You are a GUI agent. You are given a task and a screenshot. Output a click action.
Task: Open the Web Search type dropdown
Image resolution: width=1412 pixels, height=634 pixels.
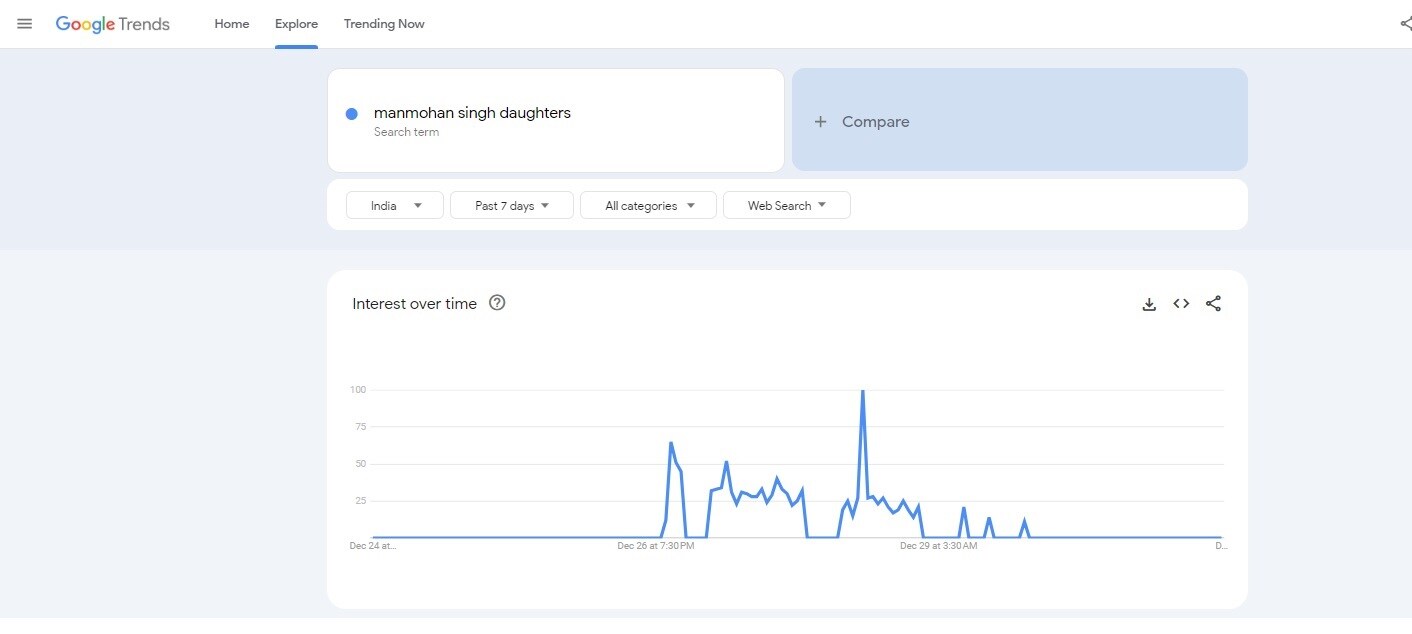tap(786, 206)
